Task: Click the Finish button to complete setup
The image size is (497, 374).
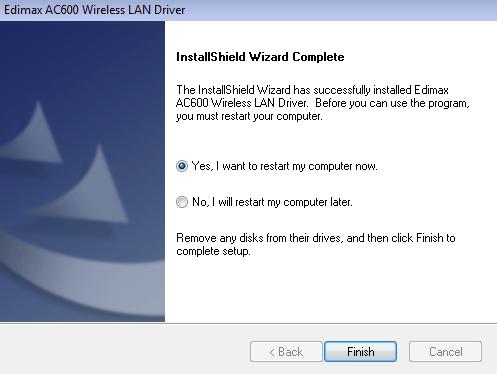Action: (360, 351)
